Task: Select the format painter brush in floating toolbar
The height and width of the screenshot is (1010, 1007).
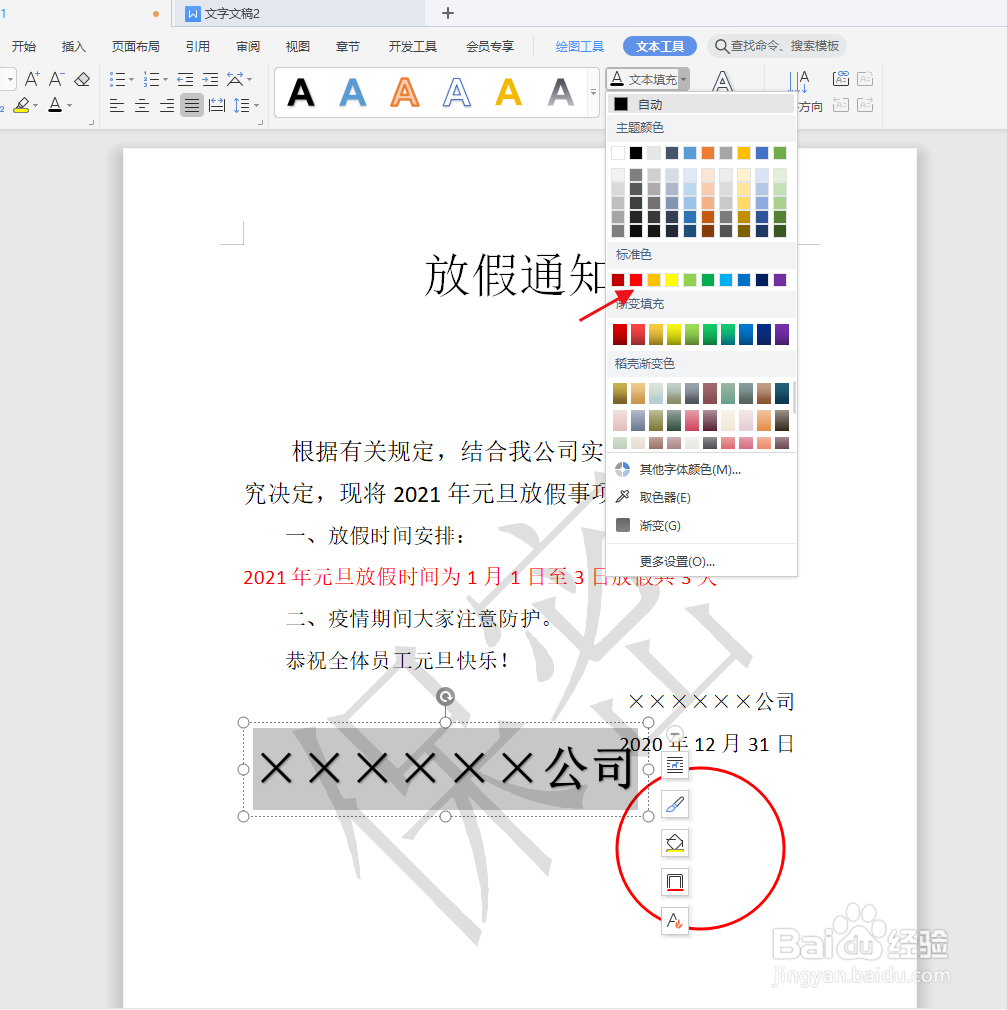Action: pyautogui.click(x=675, y=804)
